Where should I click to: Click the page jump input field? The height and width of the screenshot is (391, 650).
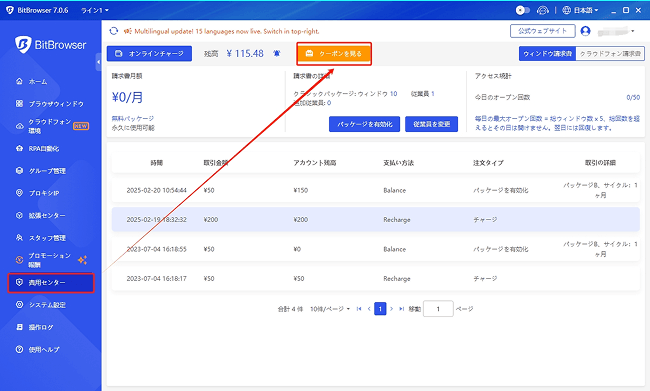point(438,309)
